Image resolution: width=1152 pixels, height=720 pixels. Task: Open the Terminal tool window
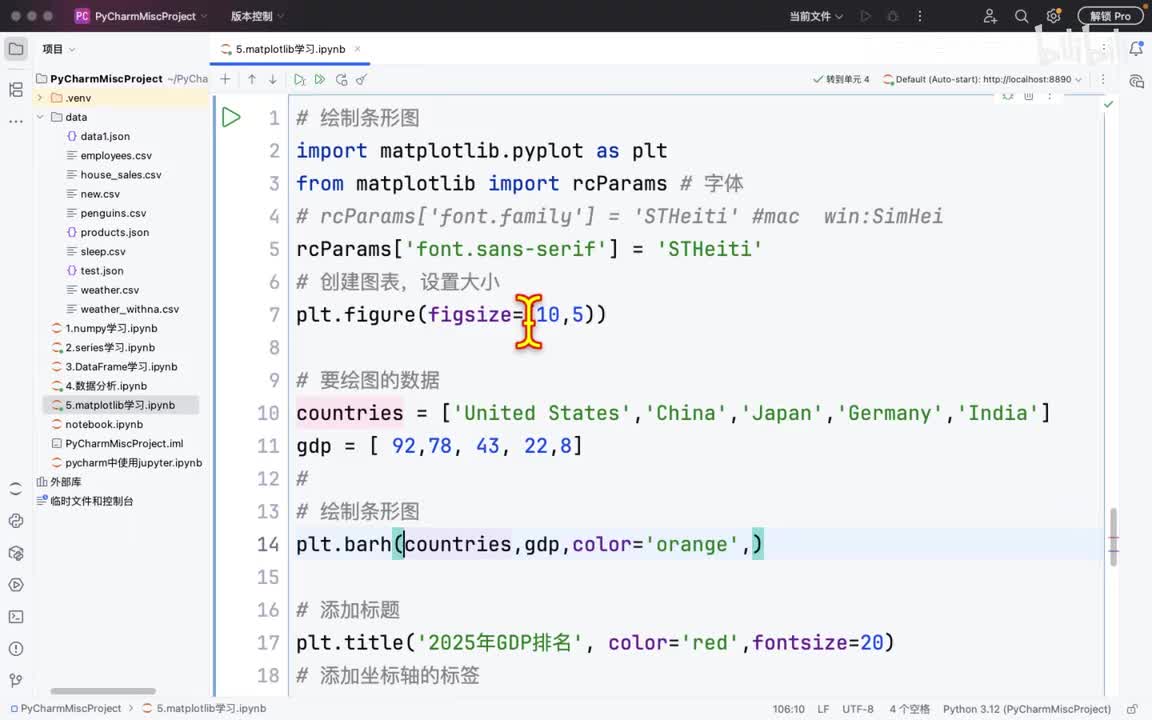pyautogui.click(x=16, y=617)
